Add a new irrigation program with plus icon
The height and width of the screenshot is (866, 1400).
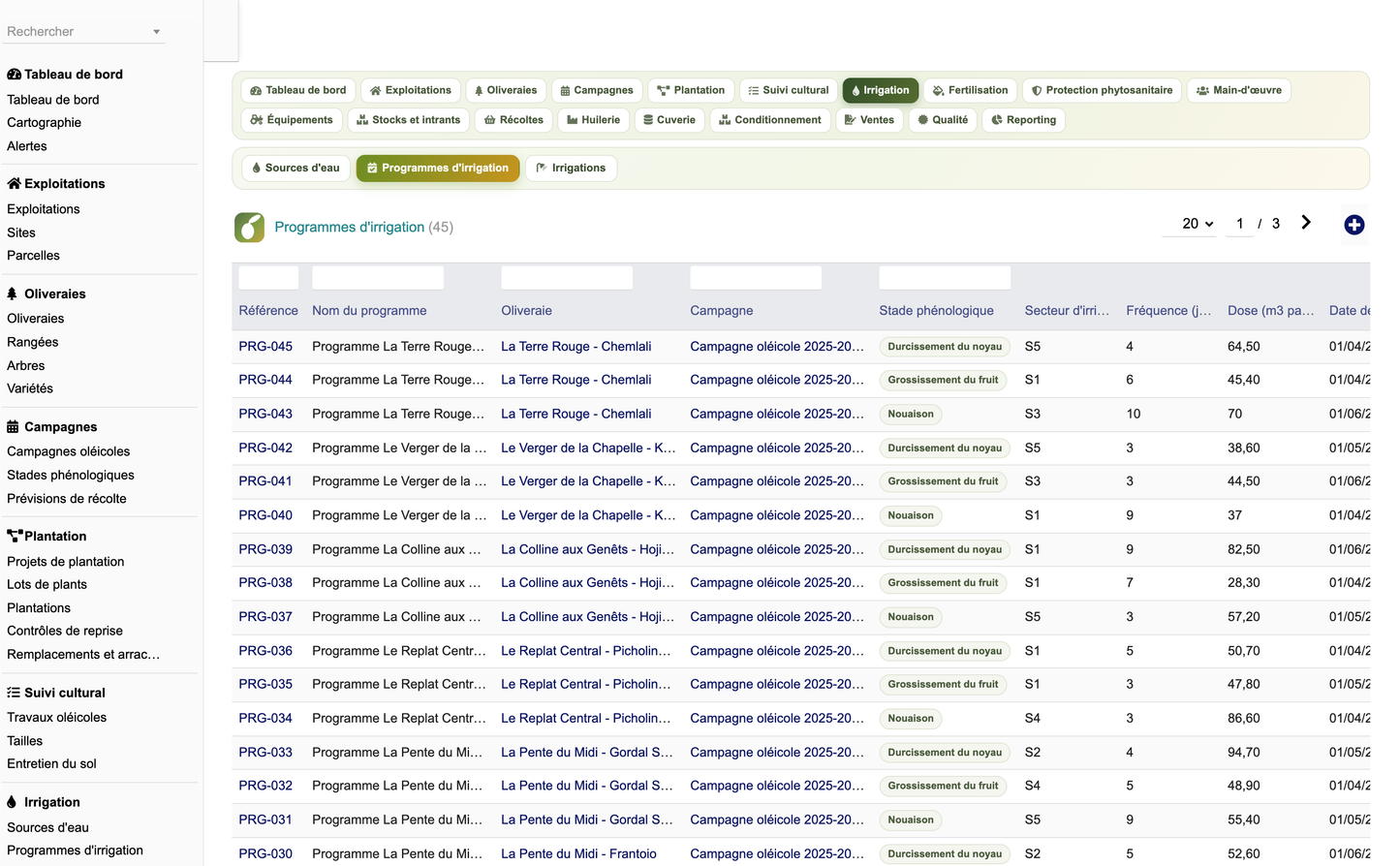click(x=1354, y=225)
